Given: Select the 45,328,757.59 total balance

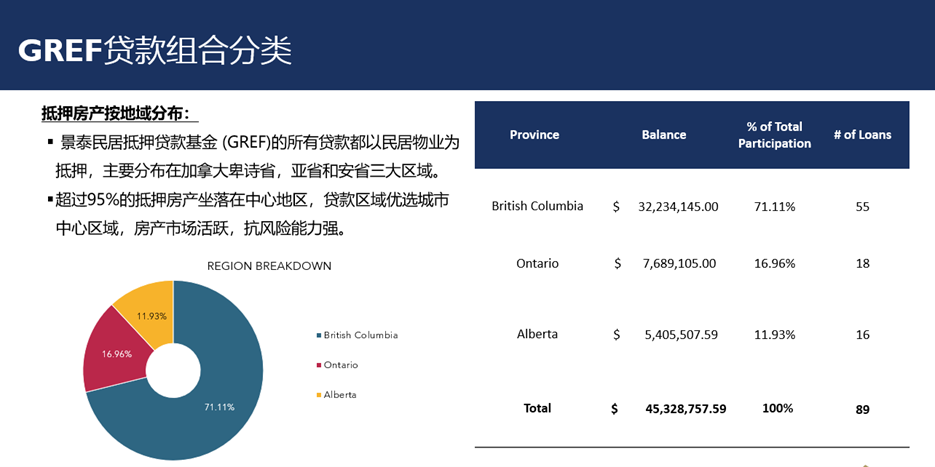Looking at the screenshot, I should (686, 409).
